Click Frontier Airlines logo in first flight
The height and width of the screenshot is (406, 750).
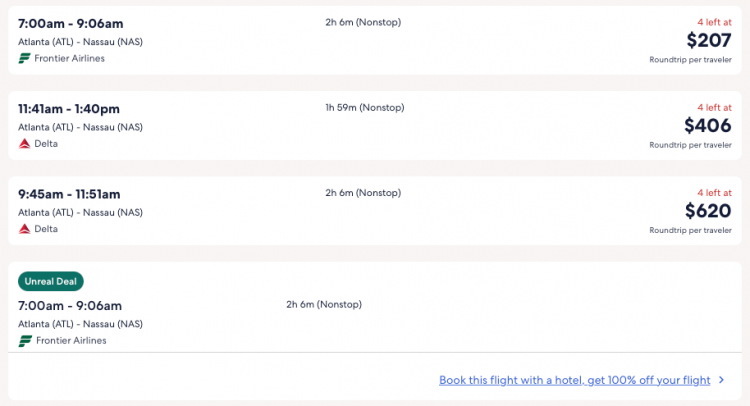pyautogui.click(x=25, y=58)
